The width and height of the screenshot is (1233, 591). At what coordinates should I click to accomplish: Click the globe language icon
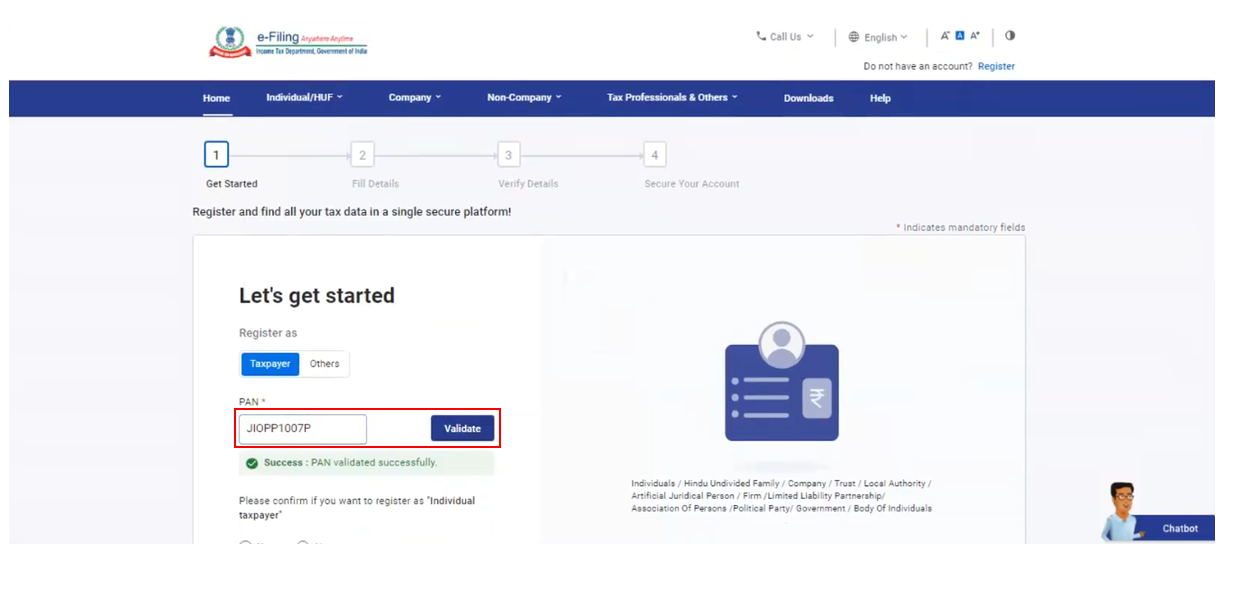click(x=853, y=37)
